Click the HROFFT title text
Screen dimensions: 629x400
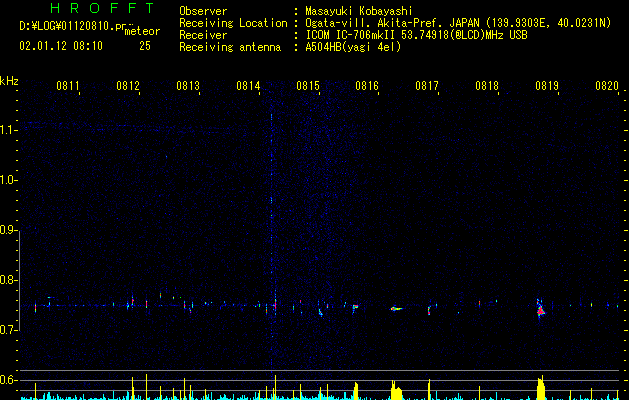[103, 8]
